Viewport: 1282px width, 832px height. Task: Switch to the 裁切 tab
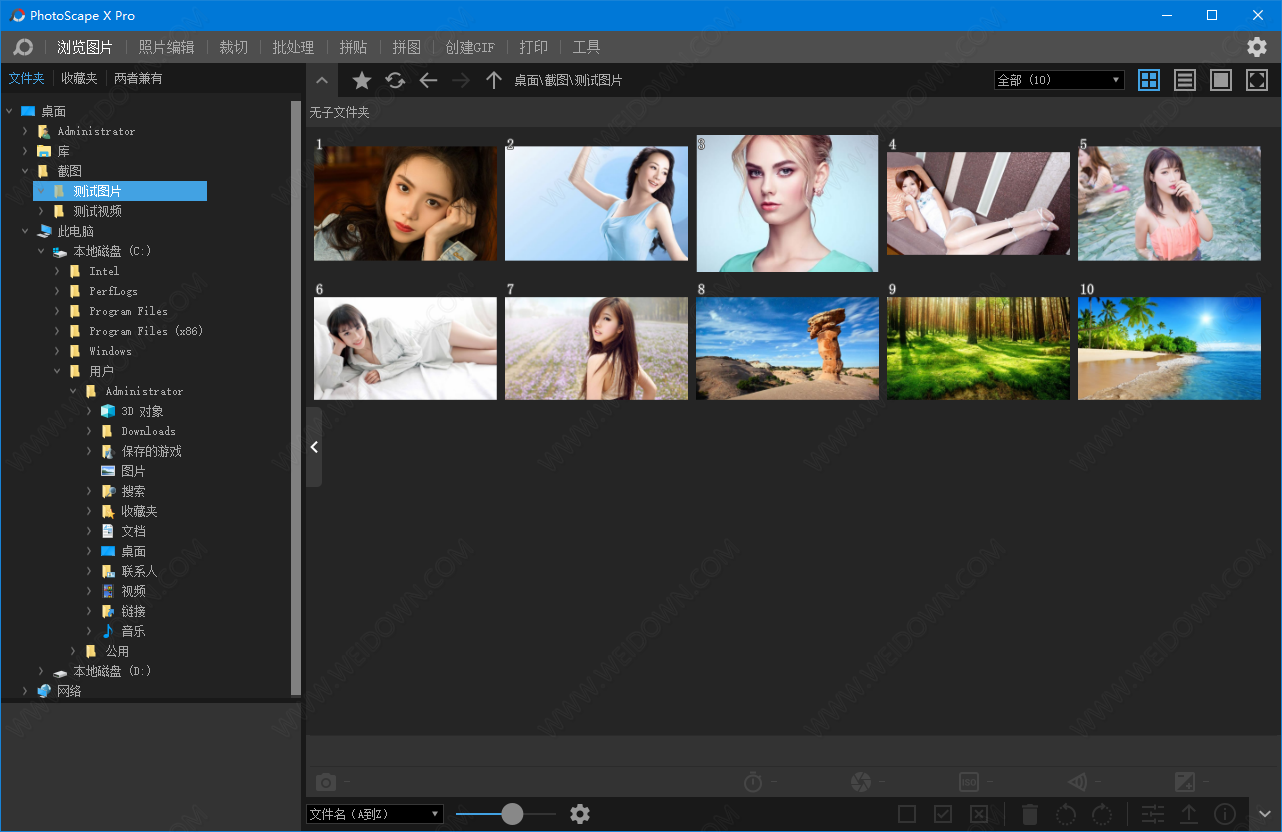pyautogui.click(x=234, y=47)
